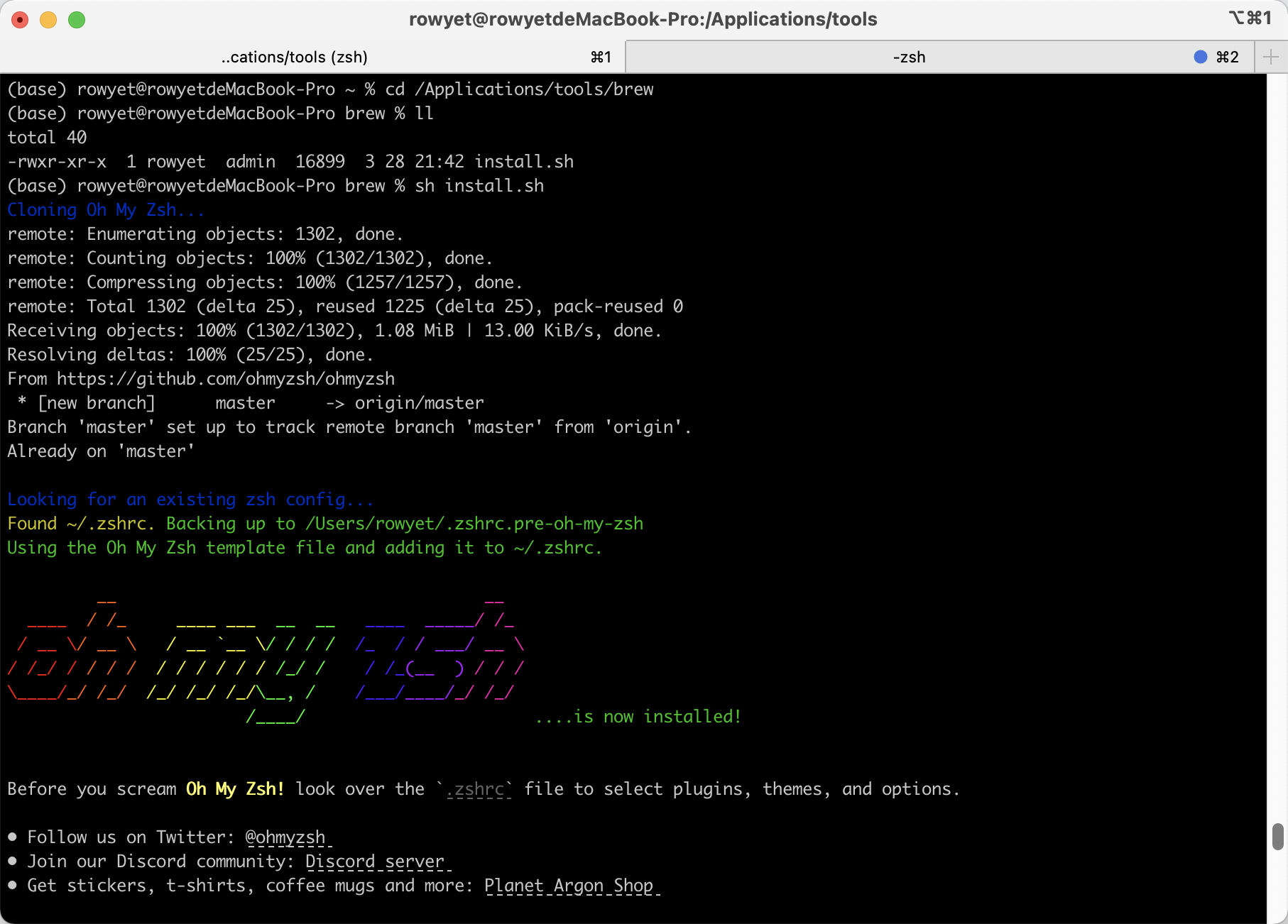Image resolution: width=1288 pixels, height=924 pixels.
Task: Click 'pack-reused 0' text
Action: coord(618,307)
